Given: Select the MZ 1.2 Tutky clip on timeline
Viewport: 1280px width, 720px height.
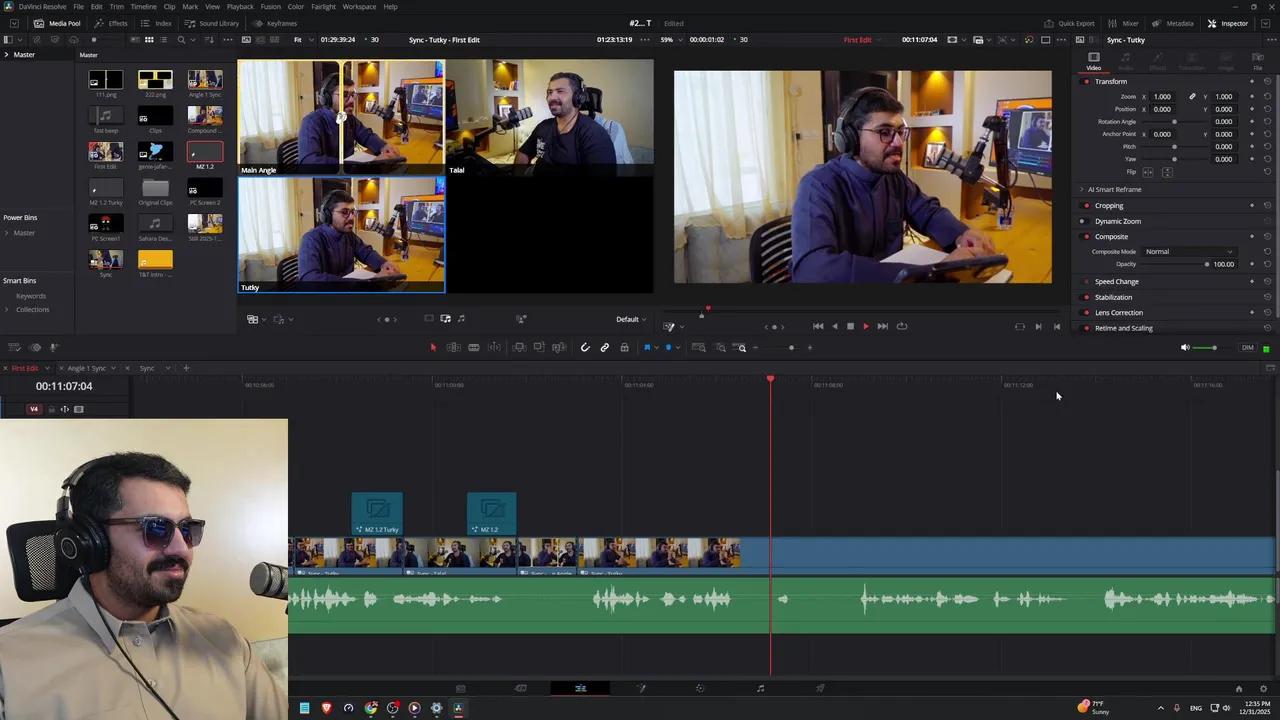Looking at the screenshot, I should [377, 514].
